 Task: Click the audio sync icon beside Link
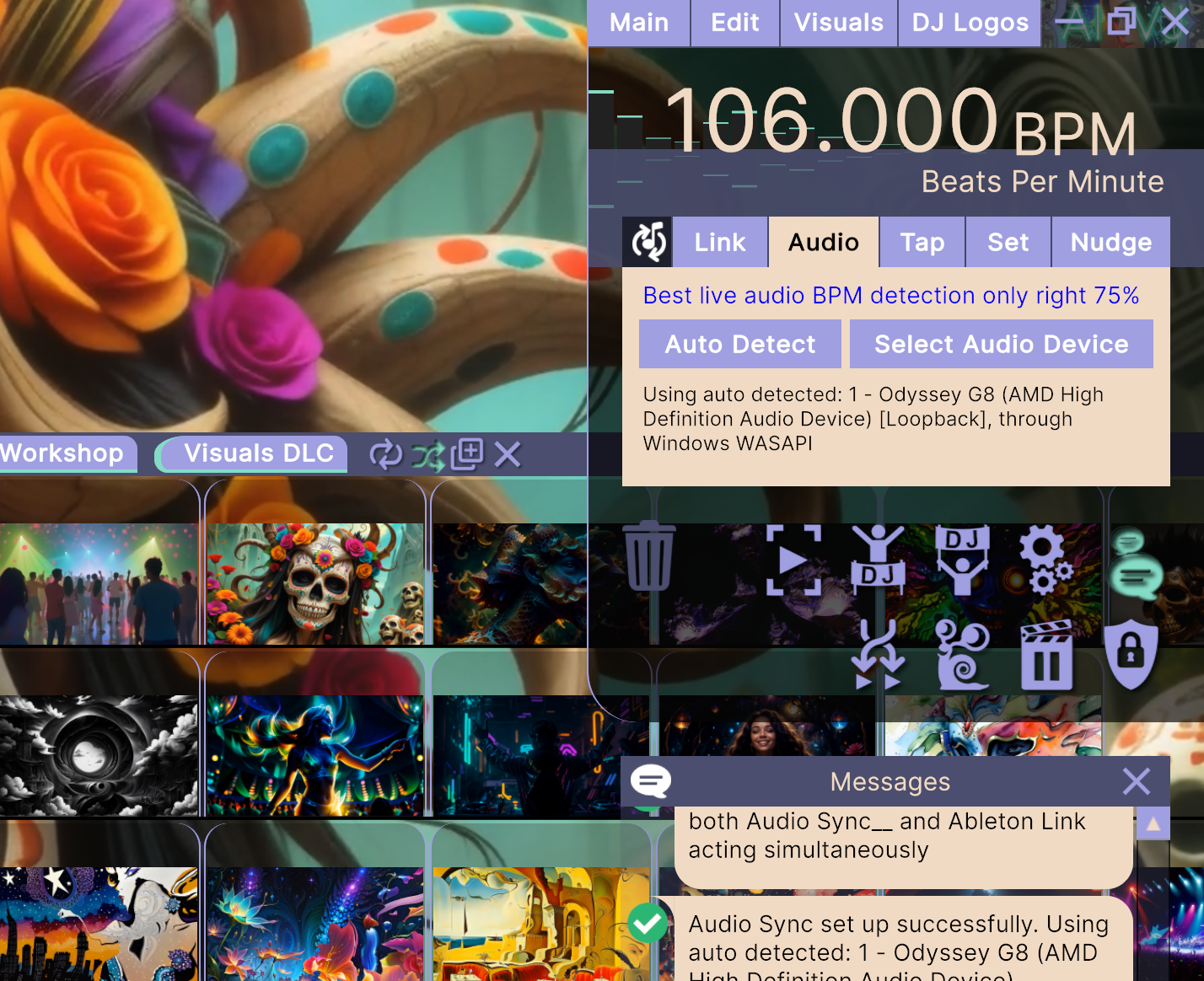[648, 242]
